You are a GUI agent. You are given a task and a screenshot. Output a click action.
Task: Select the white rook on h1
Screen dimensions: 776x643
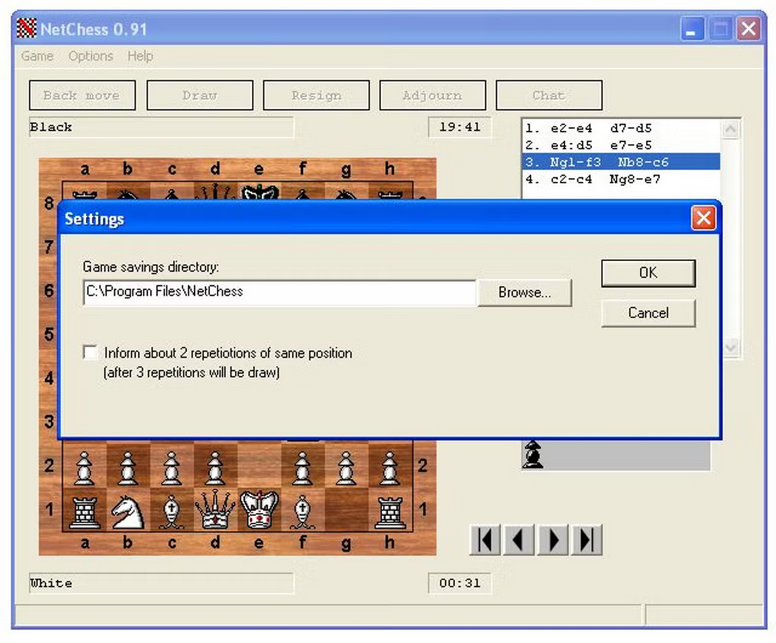pyautogui.click(x=389, y=511)
